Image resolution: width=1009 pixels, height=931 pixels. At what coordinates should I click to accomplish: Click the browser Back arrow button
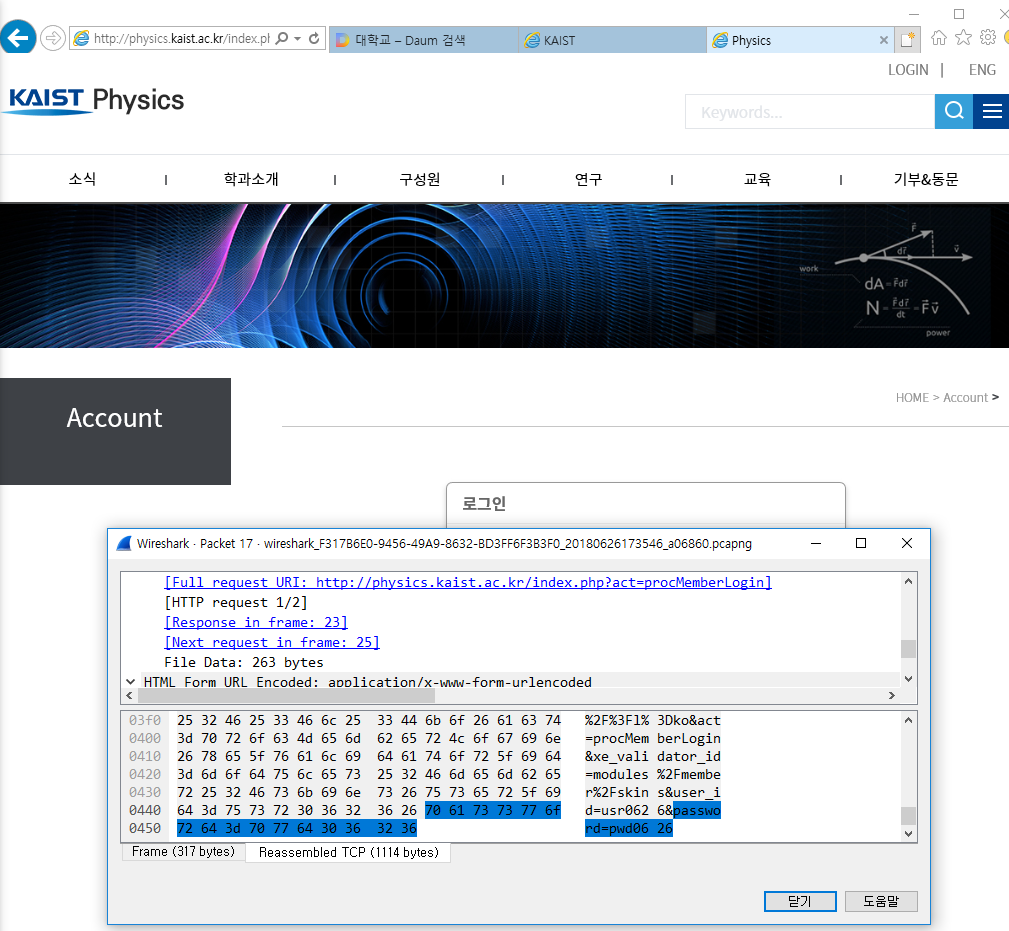[18, 37]
